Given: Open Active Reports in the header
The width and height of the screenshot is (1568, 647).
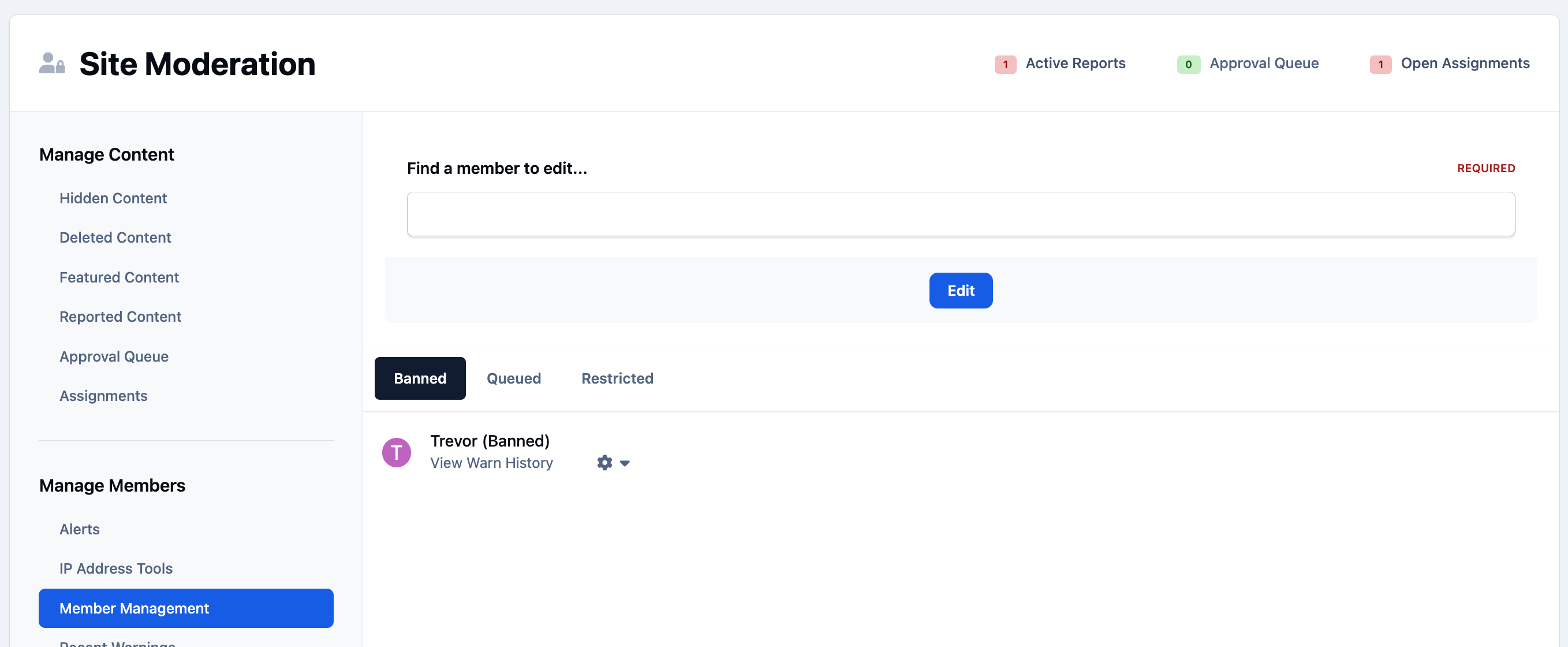Looking at the screenshot, I should click(1075, 64).
